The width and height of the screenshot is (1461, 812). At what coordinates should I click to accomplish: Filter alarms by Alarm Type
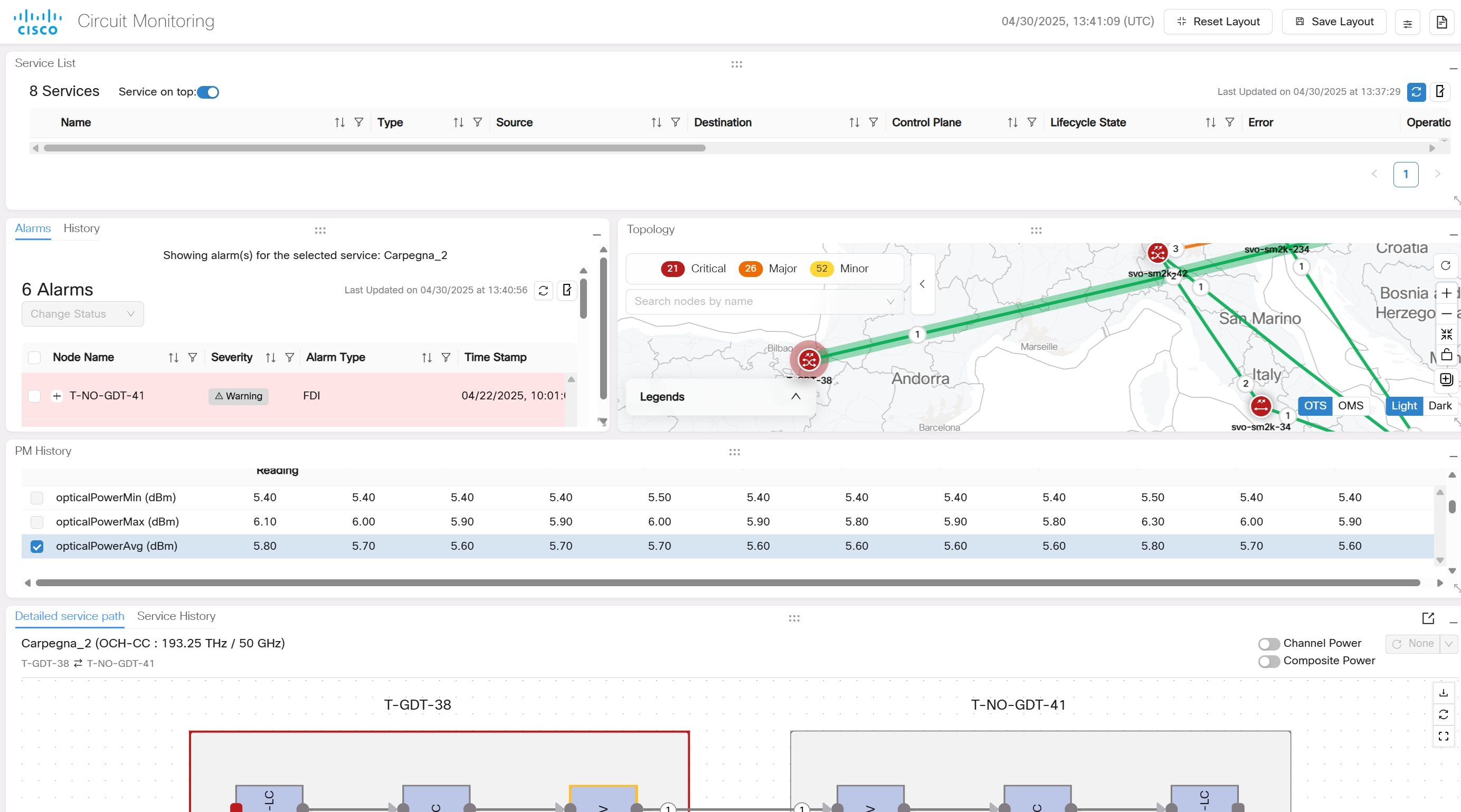click(x=446, y=358)
